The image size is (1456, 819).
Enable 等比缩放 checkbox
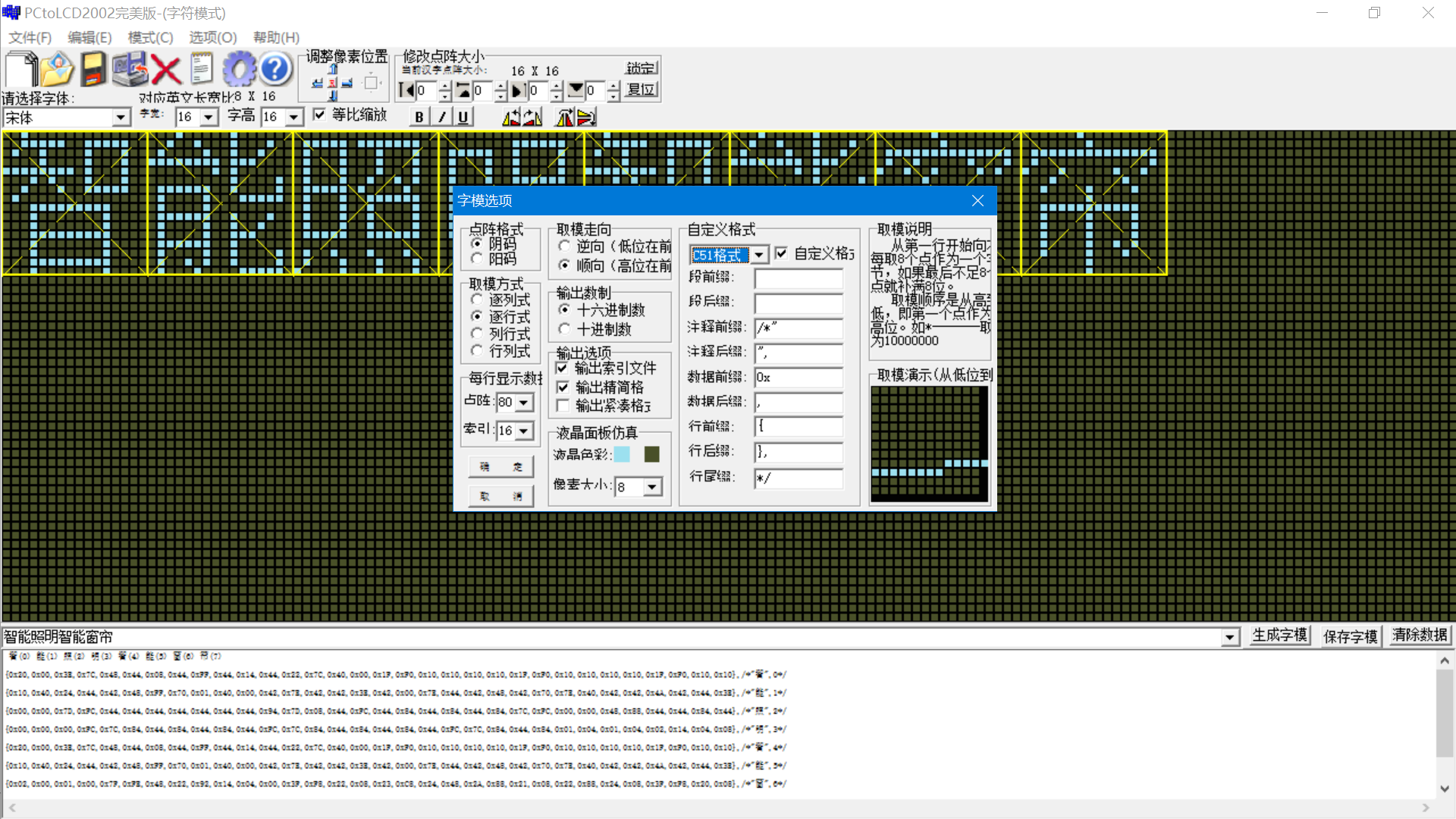click(x=319, y=115)
